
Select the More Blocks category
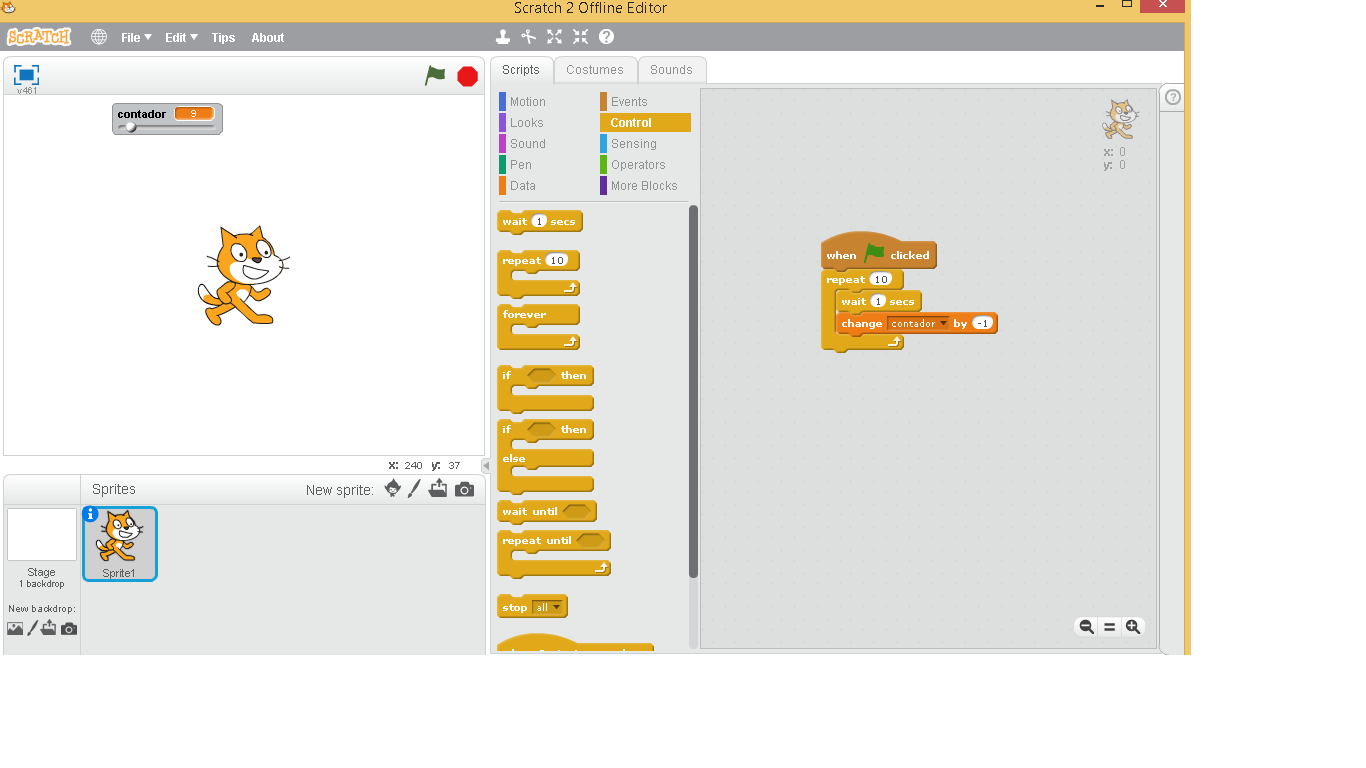[x=645, y=185]
